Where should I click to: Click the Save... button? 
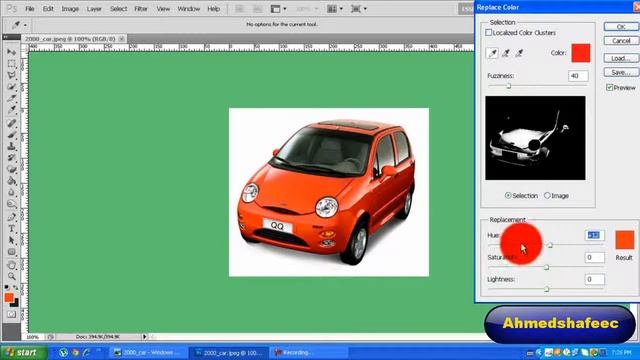pyautogui.click(x=621, y=72)
